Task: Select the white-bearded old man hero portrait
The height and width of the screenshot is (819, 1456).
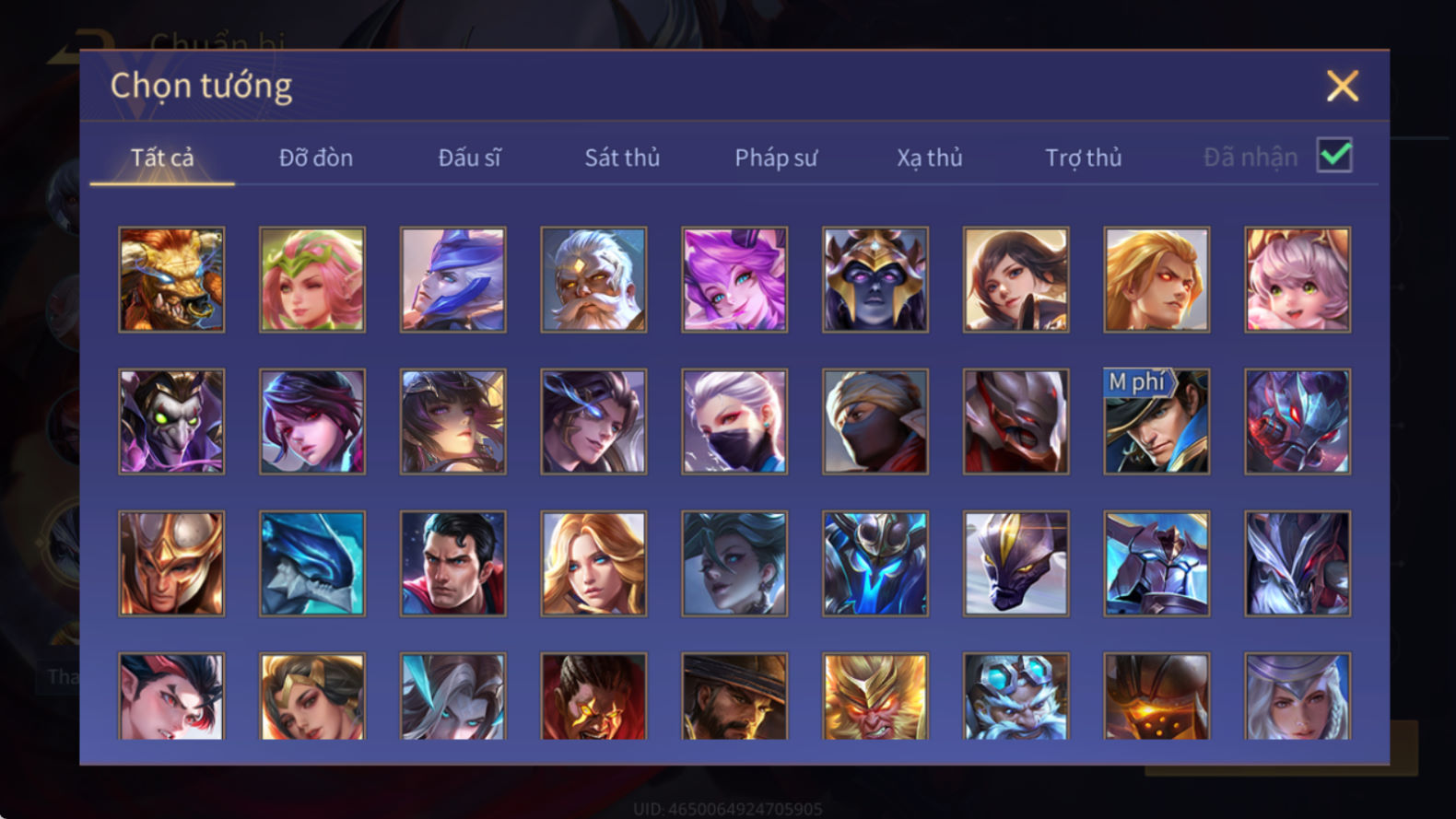Action: [x=593, y=280]
